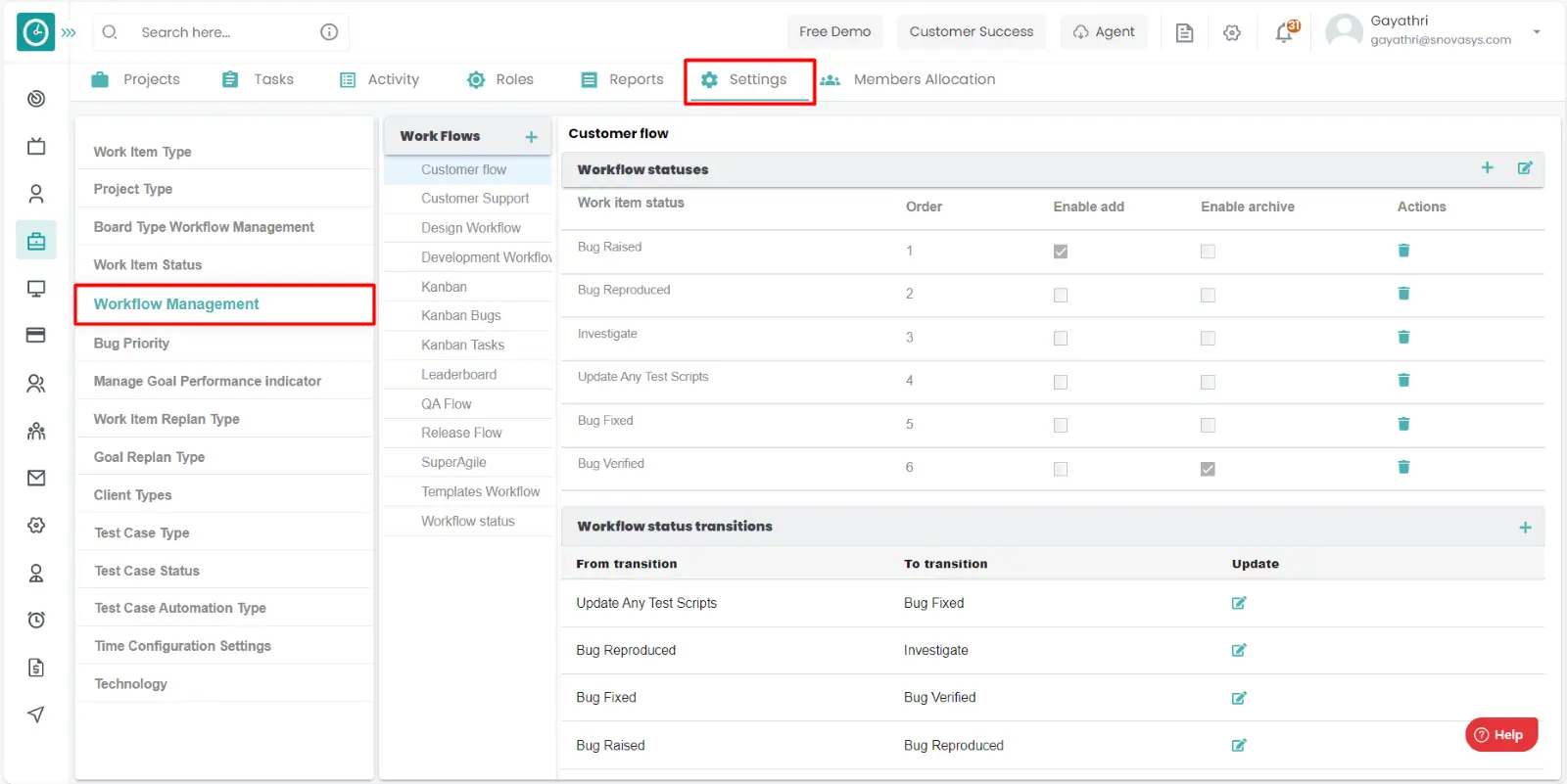The image size is (1567, 784).
Task: Click the sidebar person icon
Action: [x=36, y=194]
